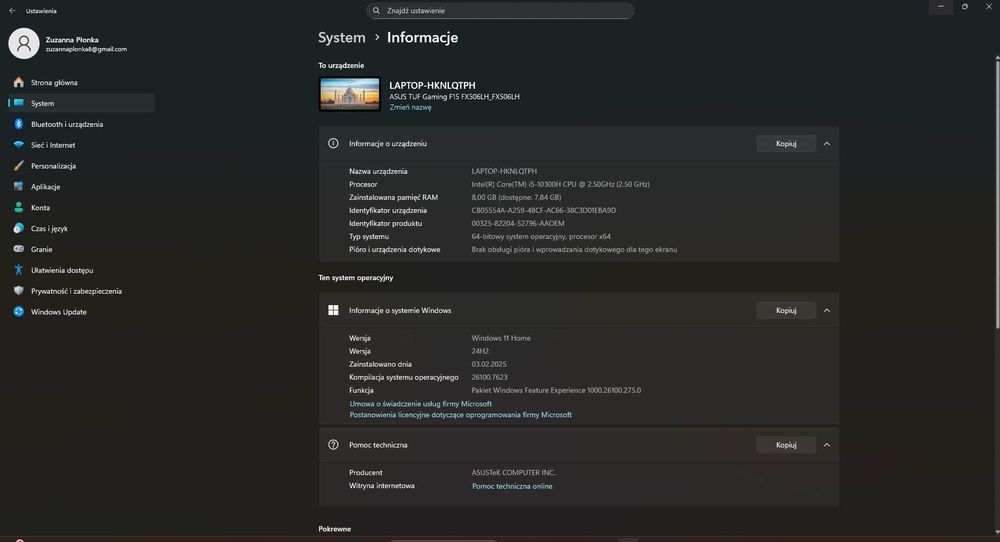Open Windows Update in the sidebar
This screenshot has height=542, width=1000.
tap(81, 311)
